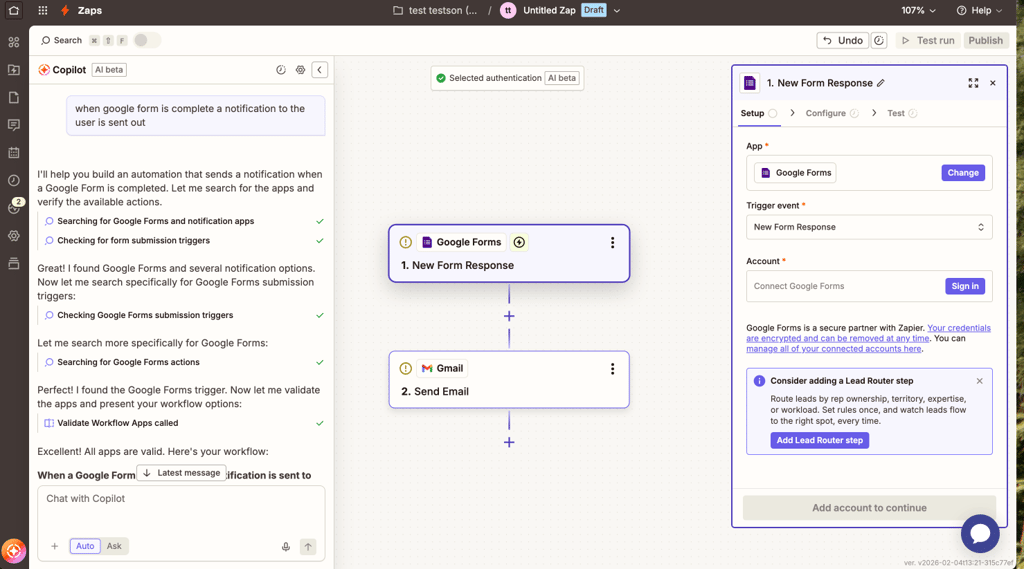Open the notes page icon in sidebar
Image resolution: width=1024 pixels, height=569 pixels.
14,97
